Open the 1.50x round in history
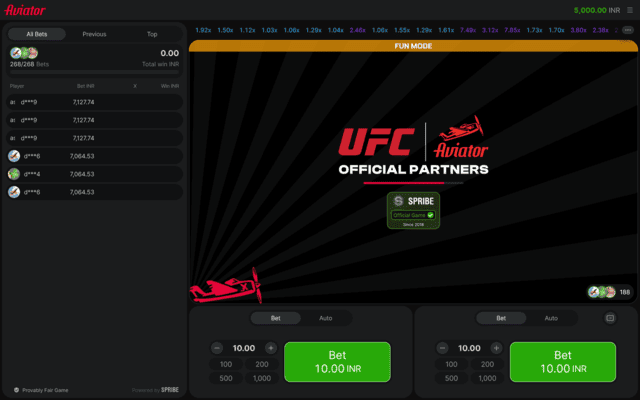 coord(225,30)
